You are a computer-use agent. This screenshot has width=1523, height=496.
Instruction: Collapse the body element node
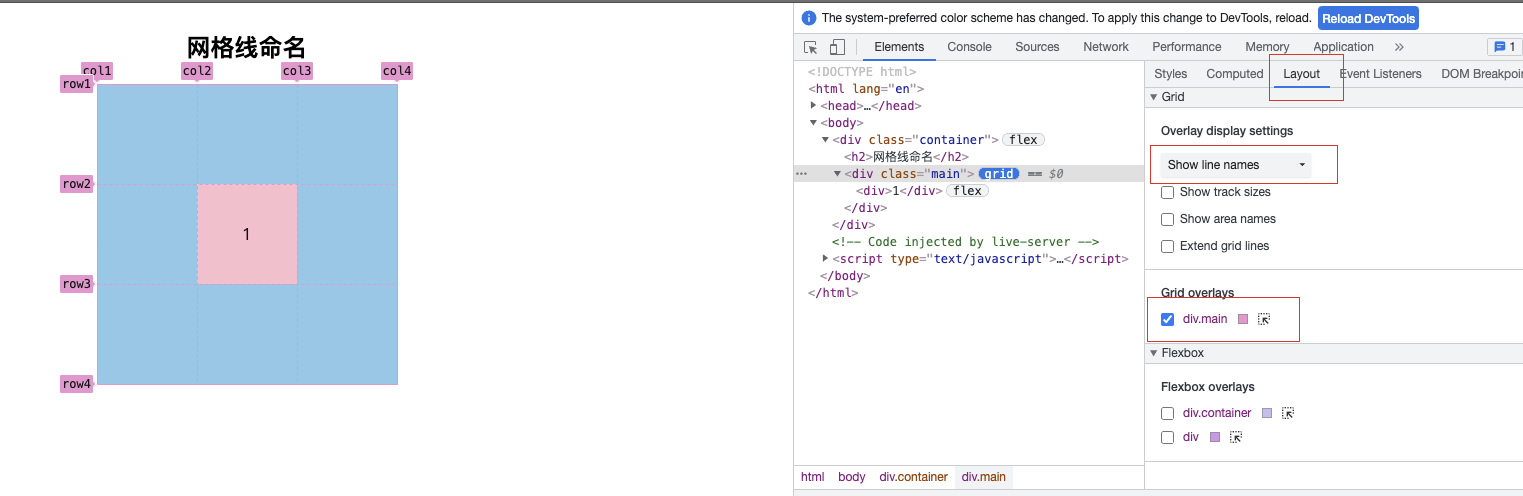tap(814, 122)
